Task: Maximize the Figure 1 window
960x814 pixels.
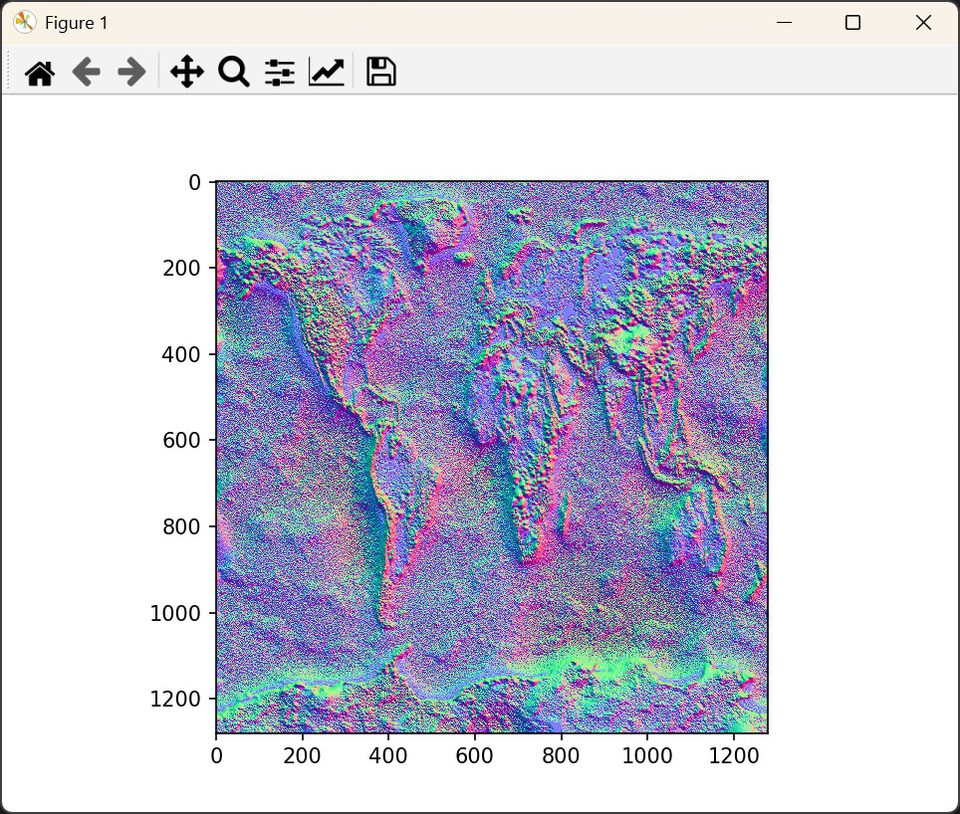Action: coord(853,22)
